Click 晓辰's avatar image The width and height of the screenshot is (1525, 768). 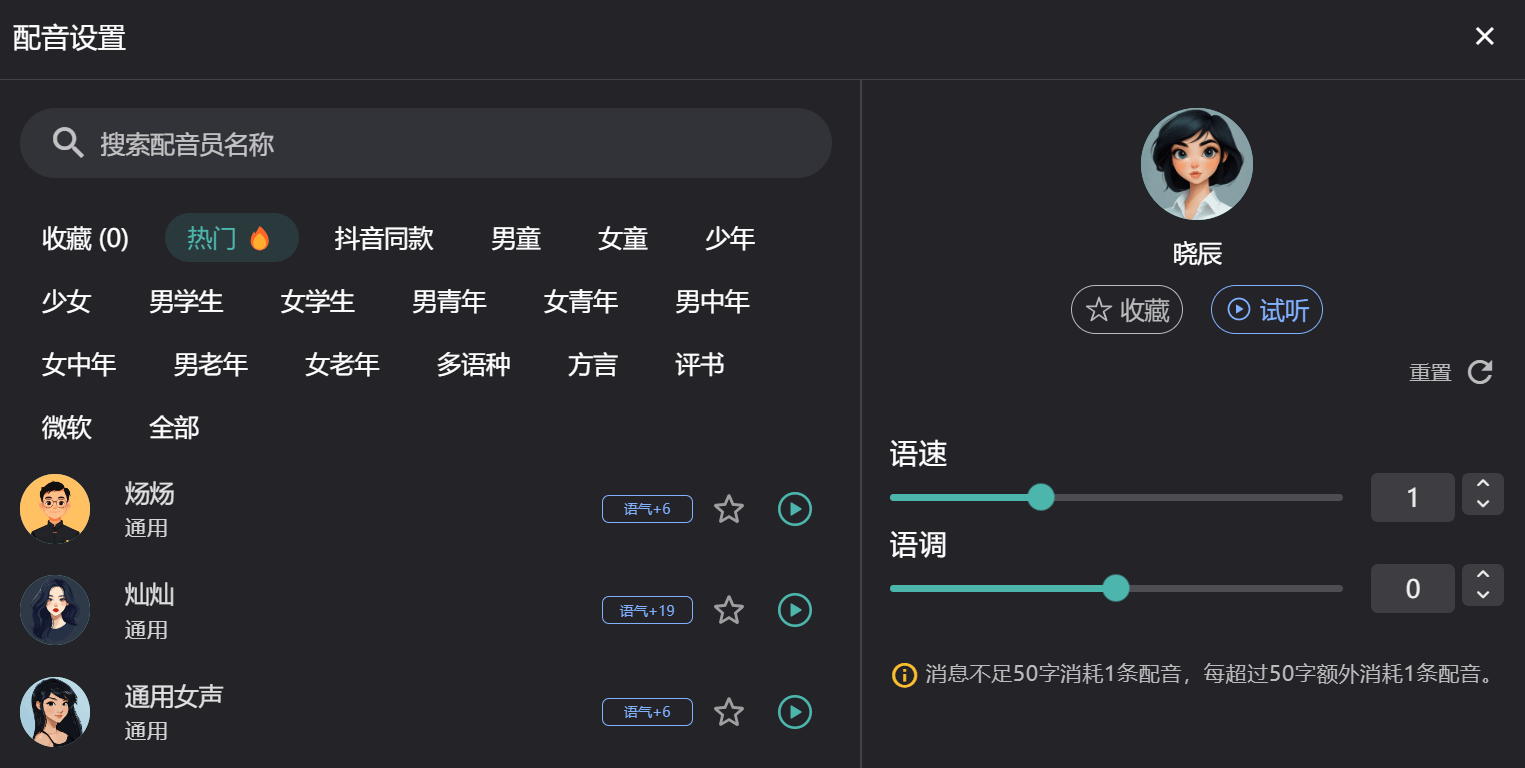tap(1196, 163)
